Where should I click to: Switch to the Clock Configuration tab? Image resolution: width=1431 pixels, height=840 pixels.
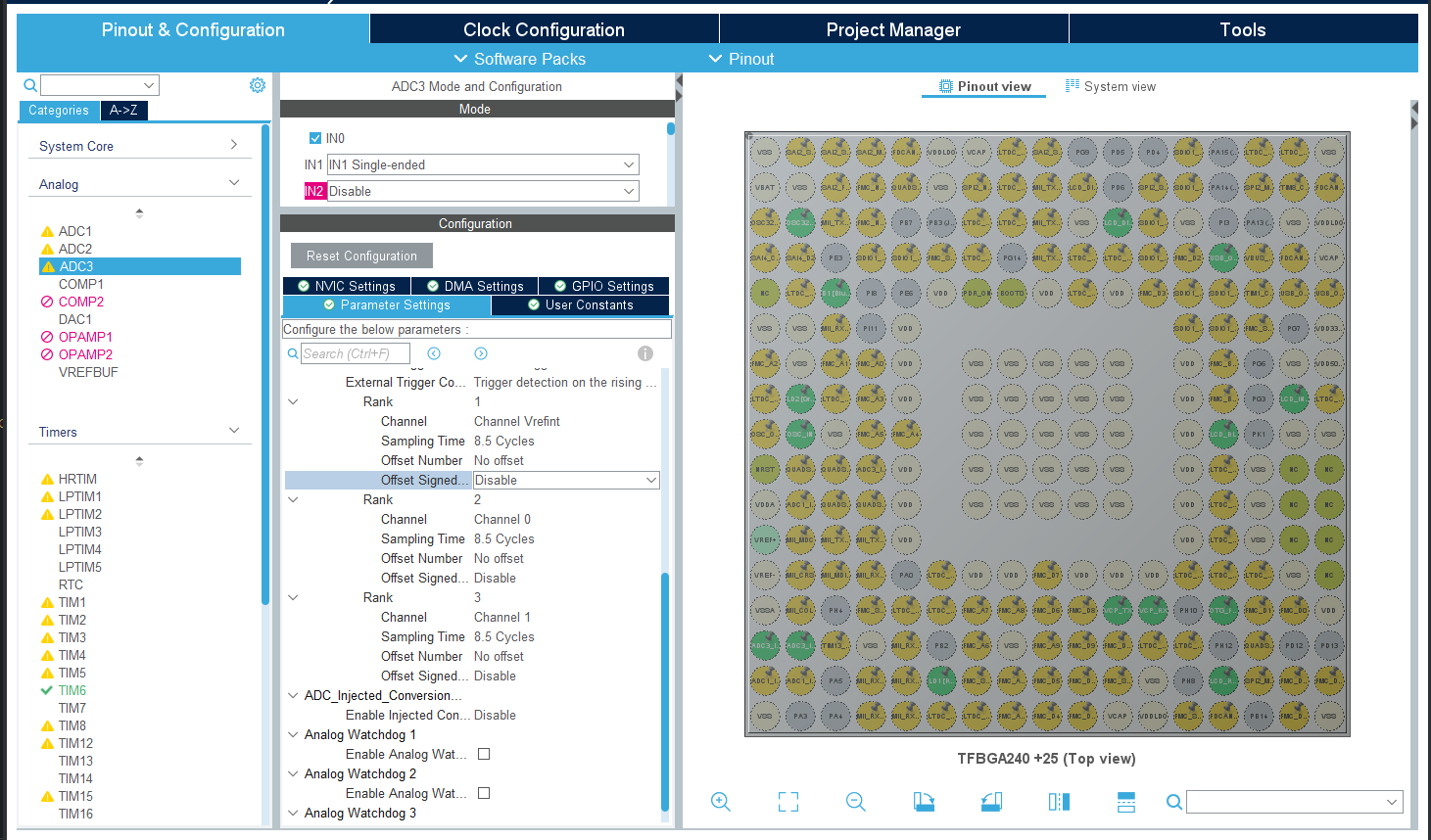[x=543, y=29]
